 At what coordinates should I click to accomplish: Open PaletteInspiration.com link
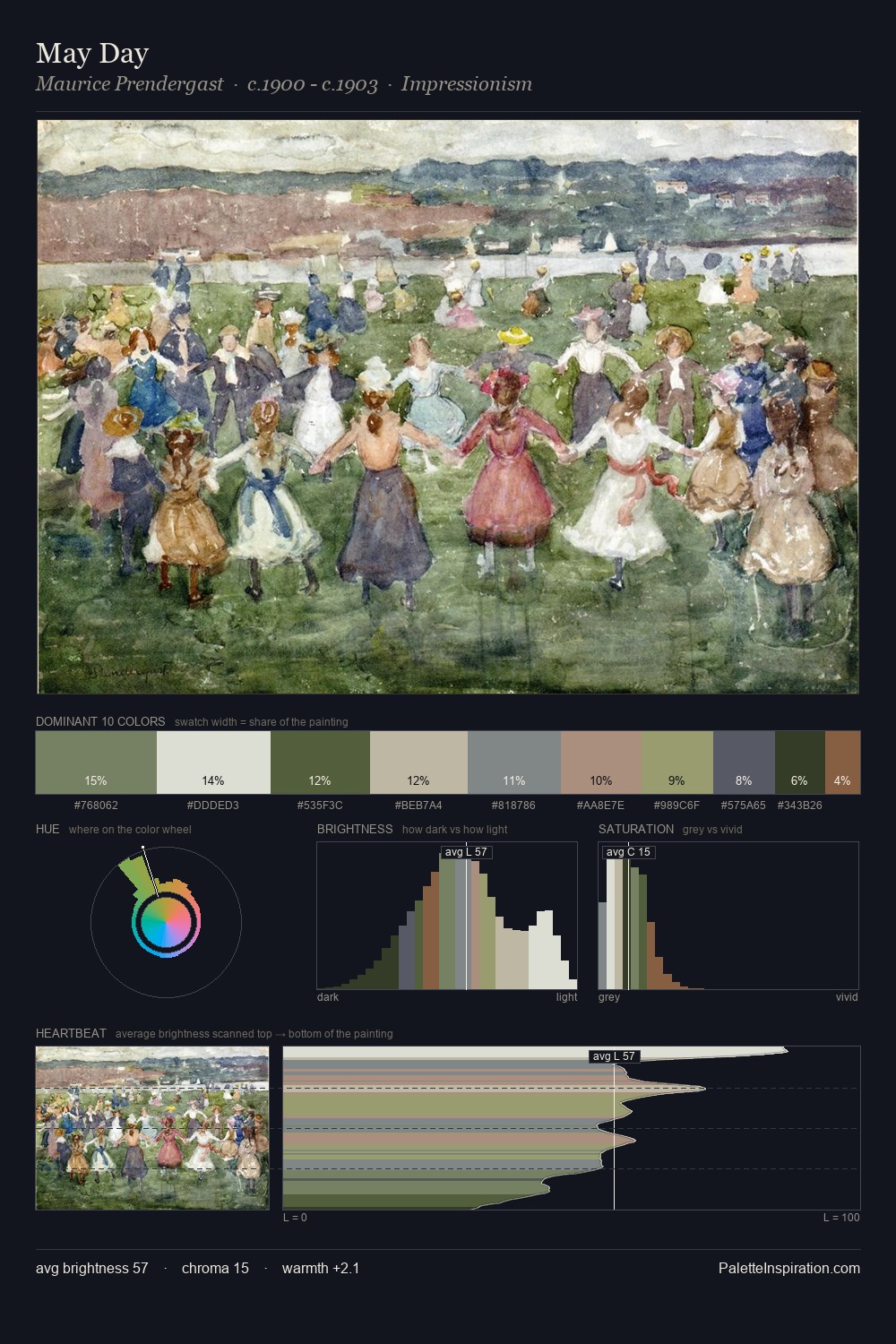[x=789, y=1268]
